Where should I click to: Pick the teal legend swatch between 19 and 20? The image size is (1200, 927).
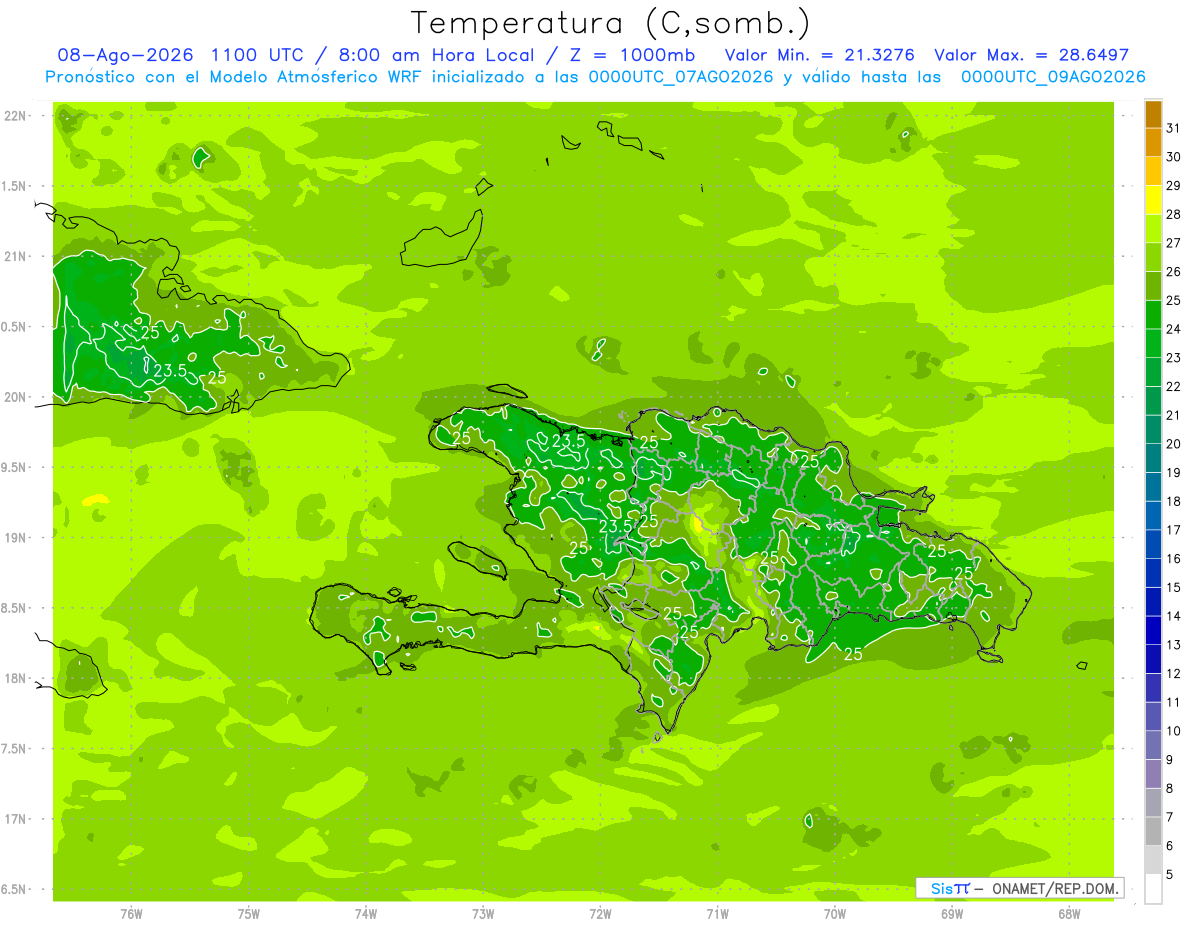(1153, 458)
